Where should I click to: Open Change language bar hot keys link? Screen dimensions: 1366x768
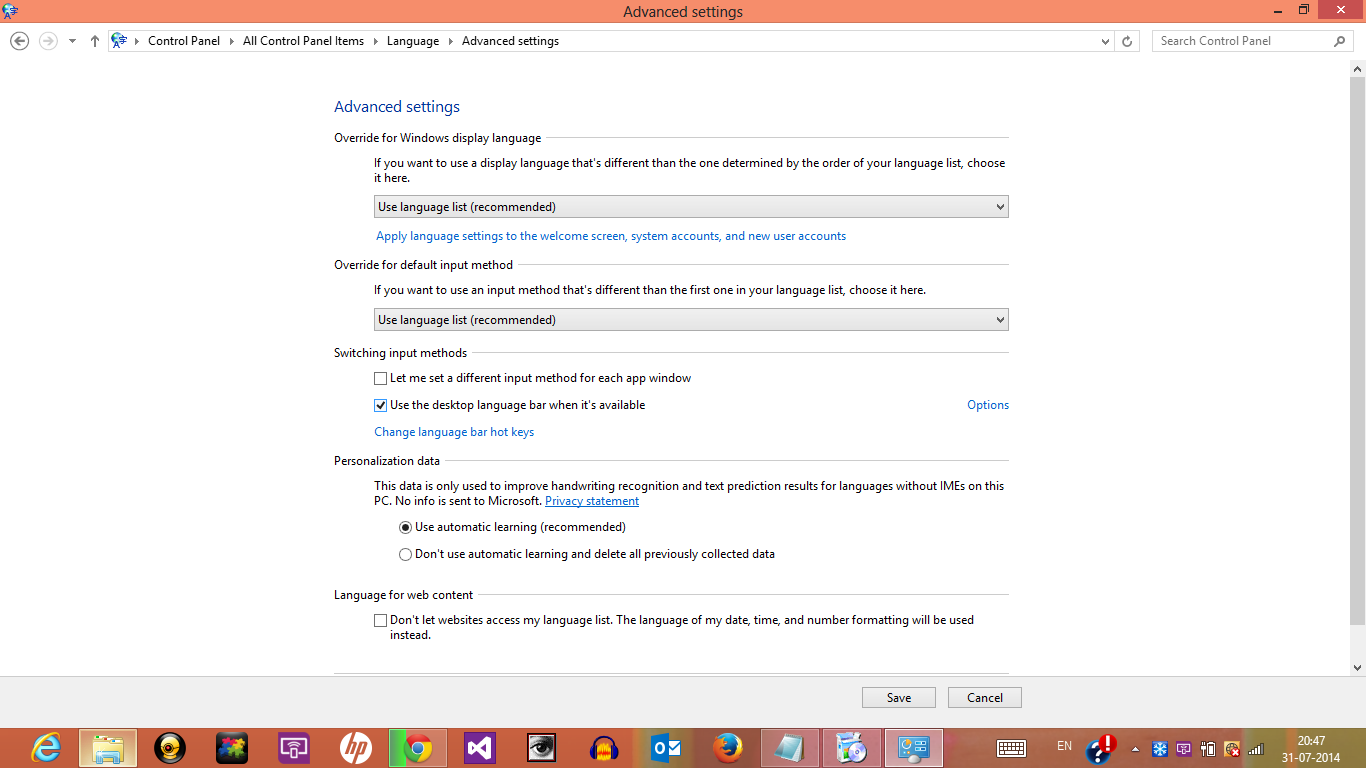pyautogui.click(x=454, y=432)
